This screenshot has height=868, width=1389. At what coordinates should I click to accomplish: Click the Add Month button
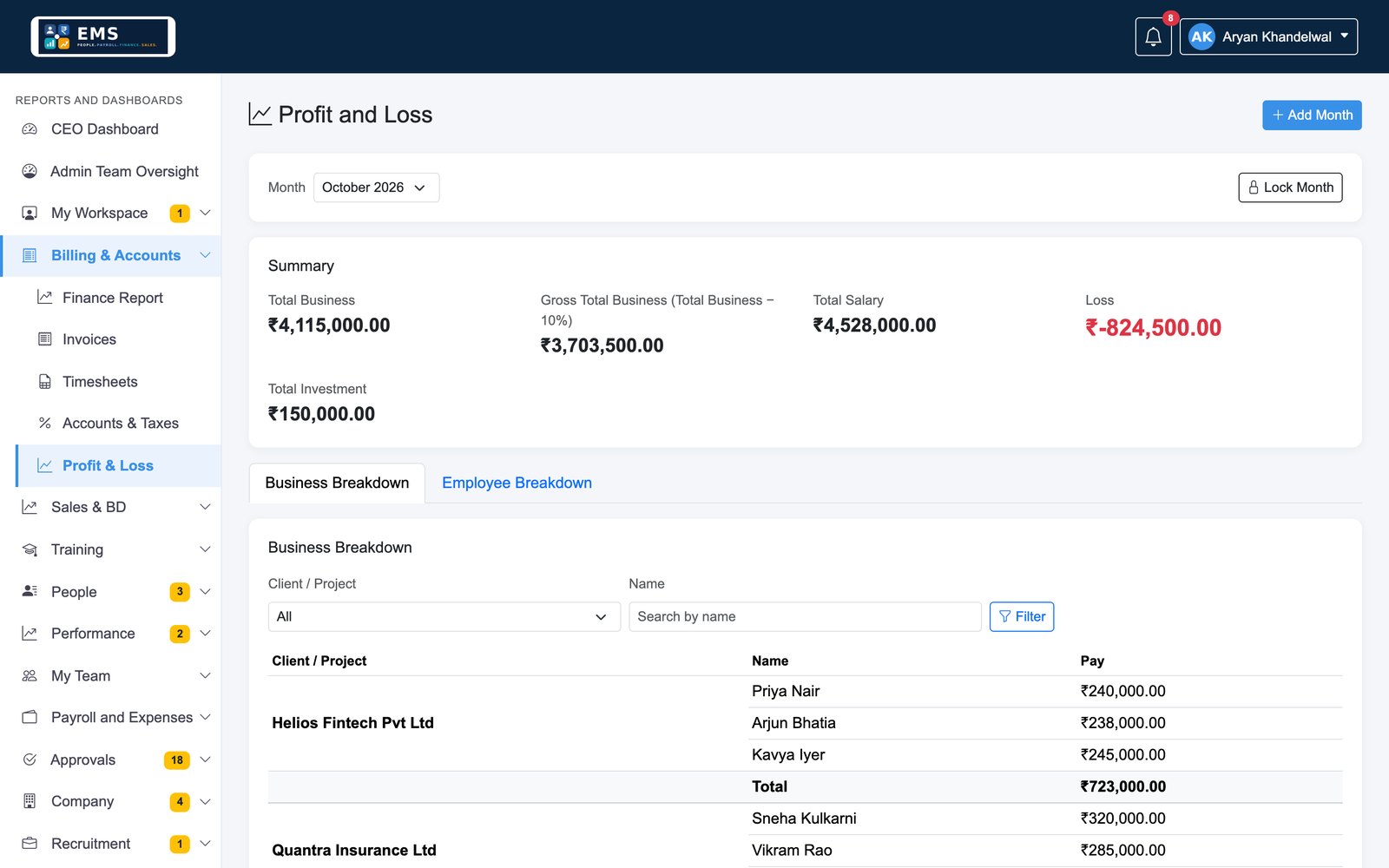1312,115
